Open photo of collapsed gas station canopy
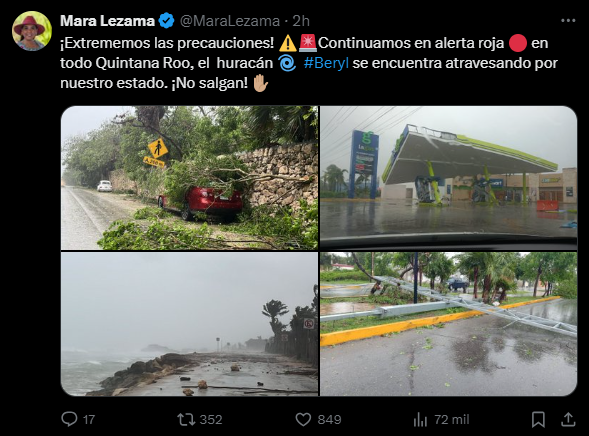Image resolution: width=589 pixels, height=436 pixels. pyautogui.click(x=449, y=178)
